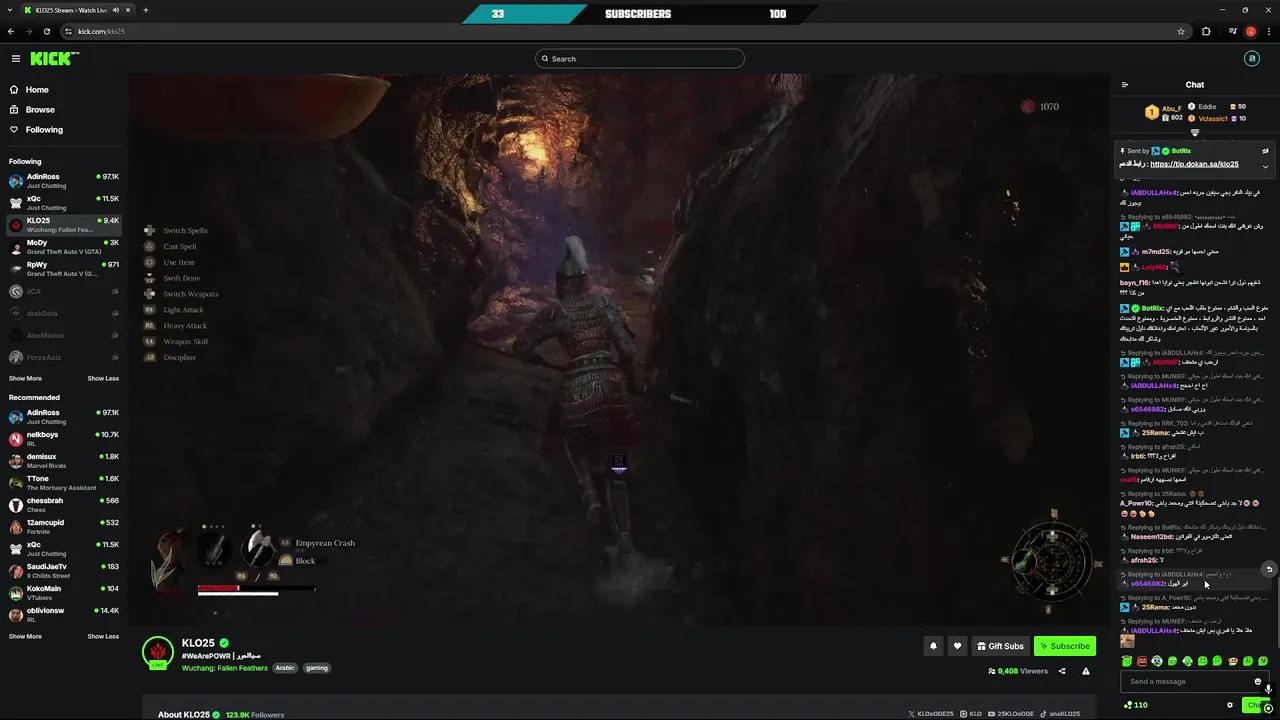Image resolution: width=1280 pixels, height=720 pixels.
Task: Open the hamburger menu beside Kick logo
Action: point(15,59)
